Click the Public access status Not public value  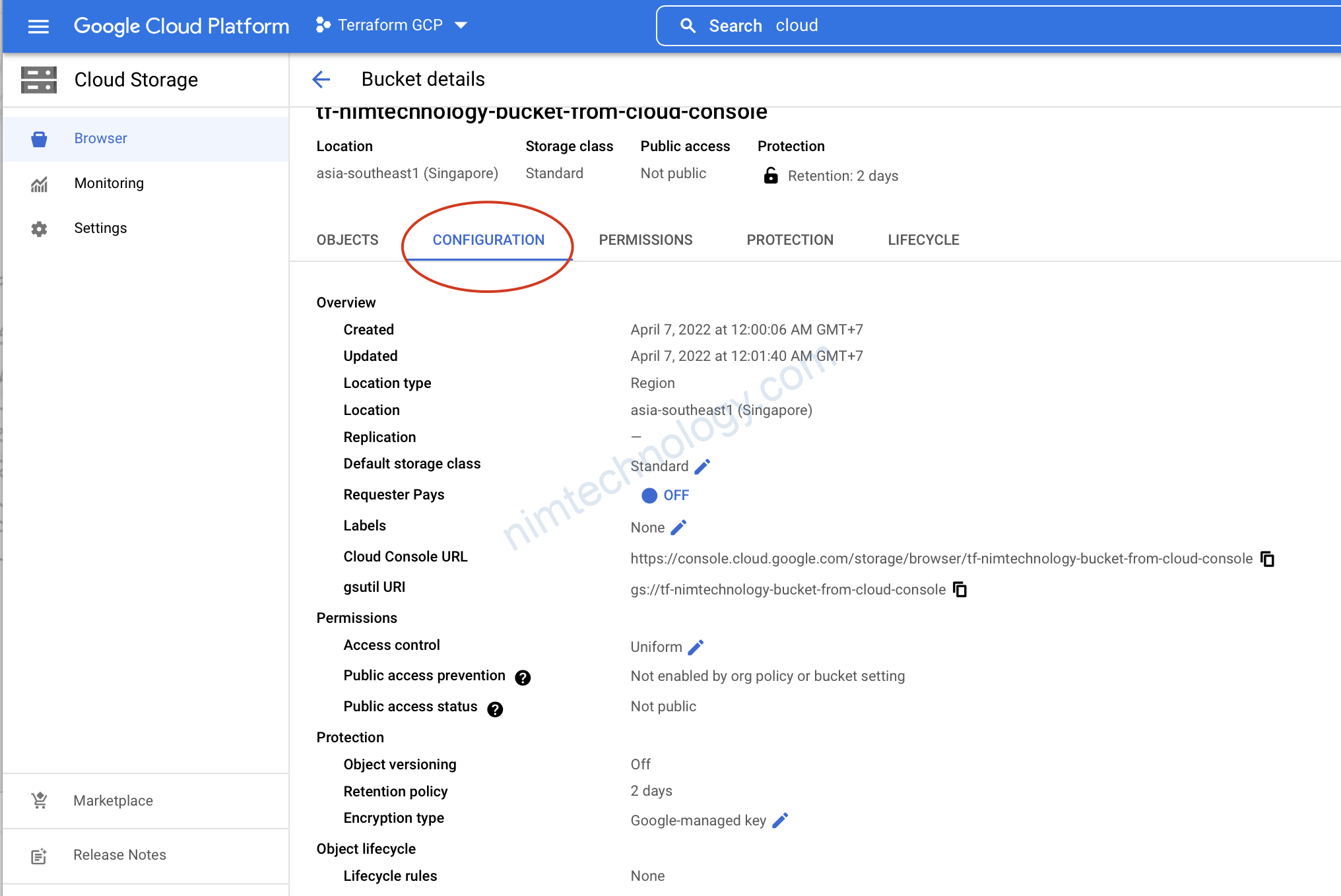click(x=663, y=707)
